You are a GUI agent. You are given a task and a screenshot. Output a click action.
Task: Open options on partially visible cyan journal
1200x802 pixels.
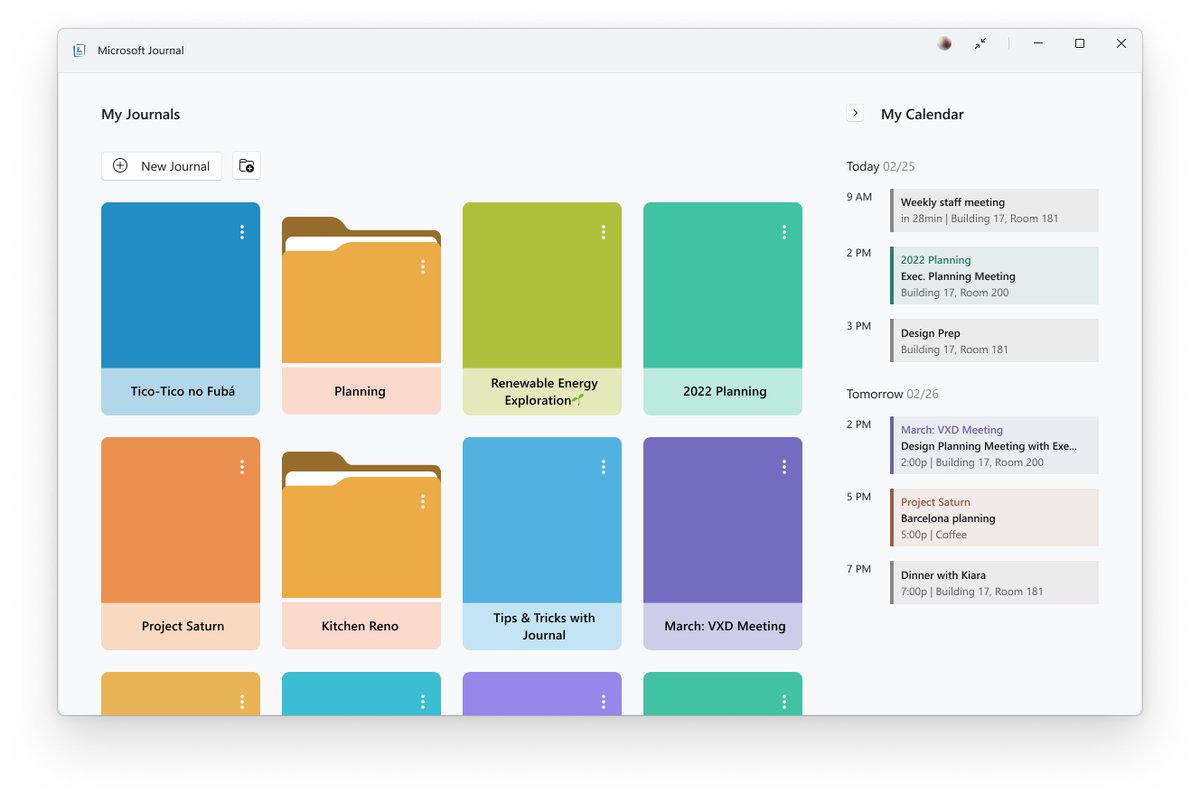click(x=423, y=702)
